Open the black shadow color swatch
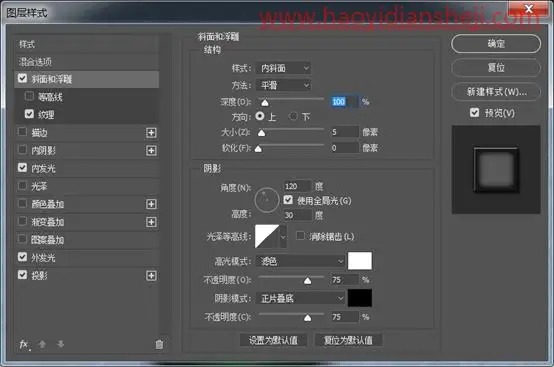Viewport: 554px width, 367px height. 360,298
